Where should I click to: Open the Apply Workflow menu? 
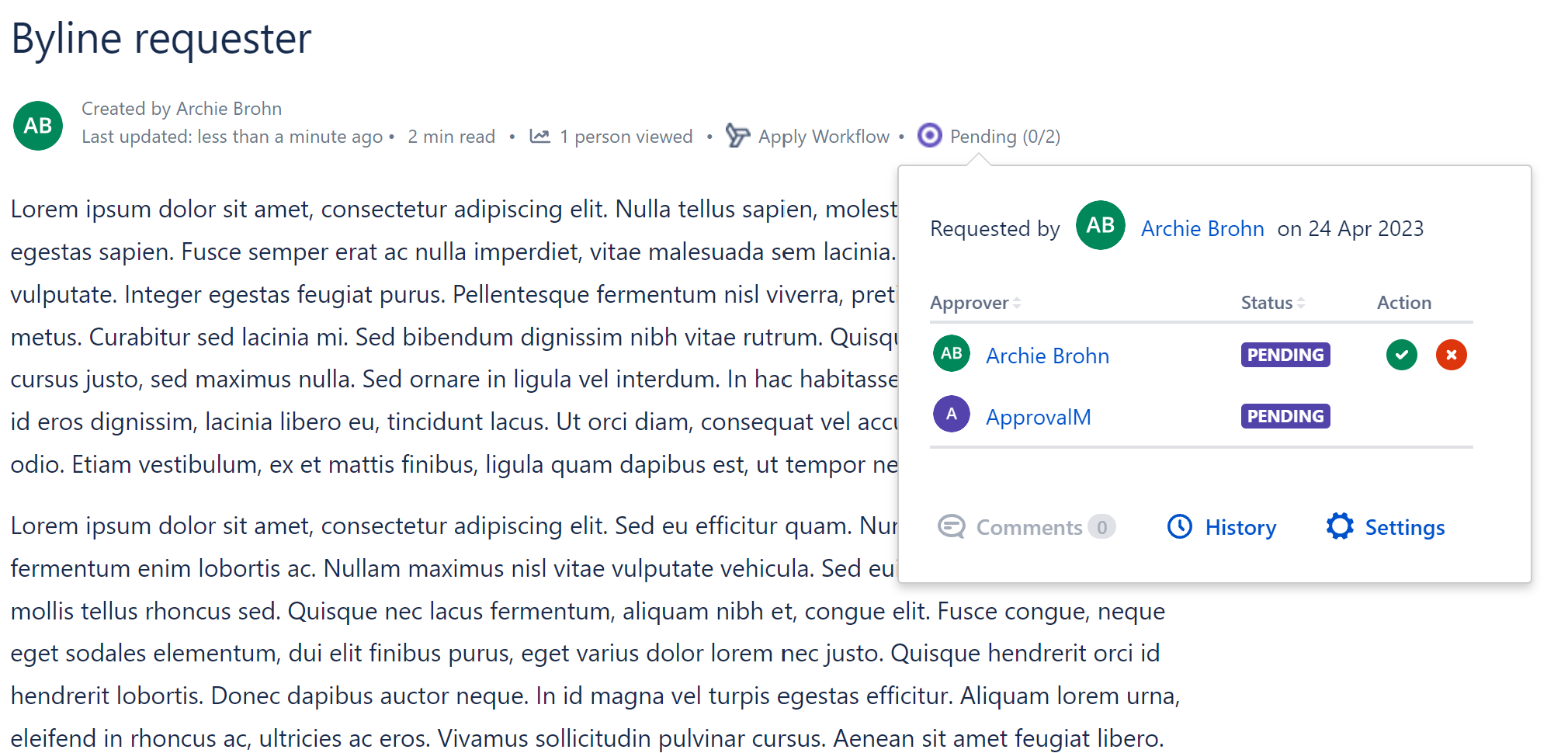[824, 137]
